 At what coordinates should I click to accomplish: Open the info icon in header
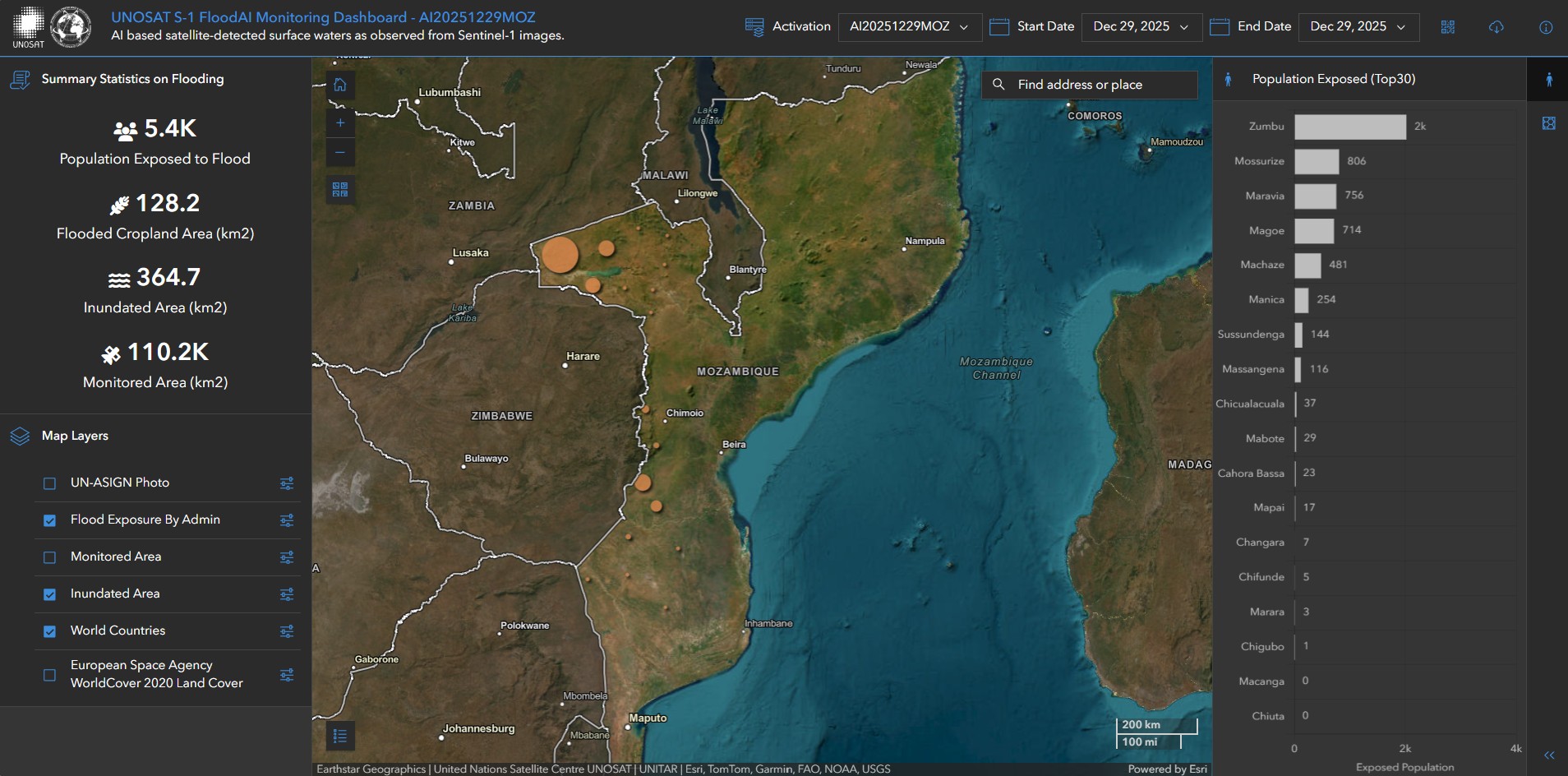point(1545,27)
